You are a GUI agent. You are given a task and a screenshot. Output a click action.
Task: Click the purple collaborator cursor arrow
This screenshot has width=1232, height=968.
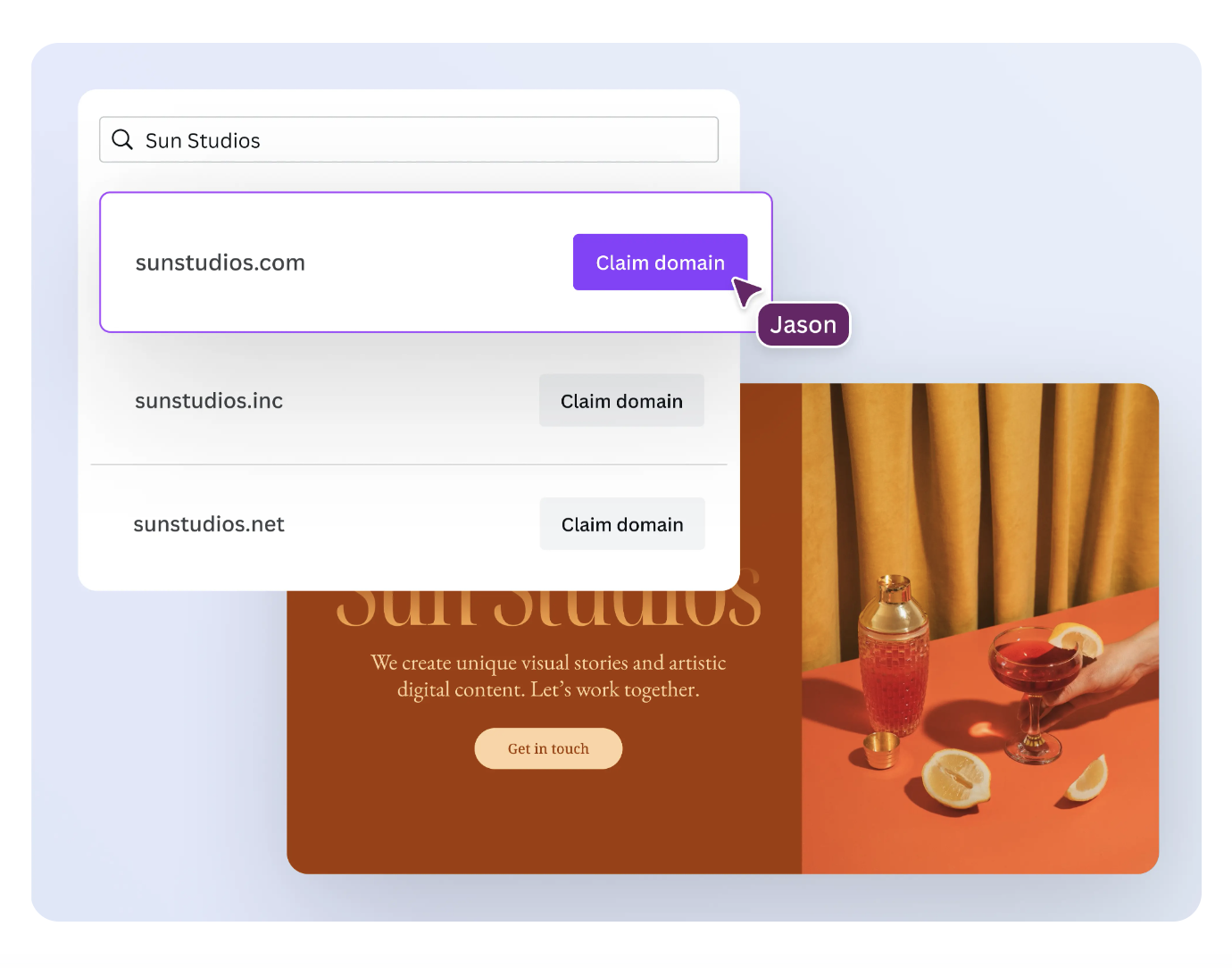click(x=745, y=291)
